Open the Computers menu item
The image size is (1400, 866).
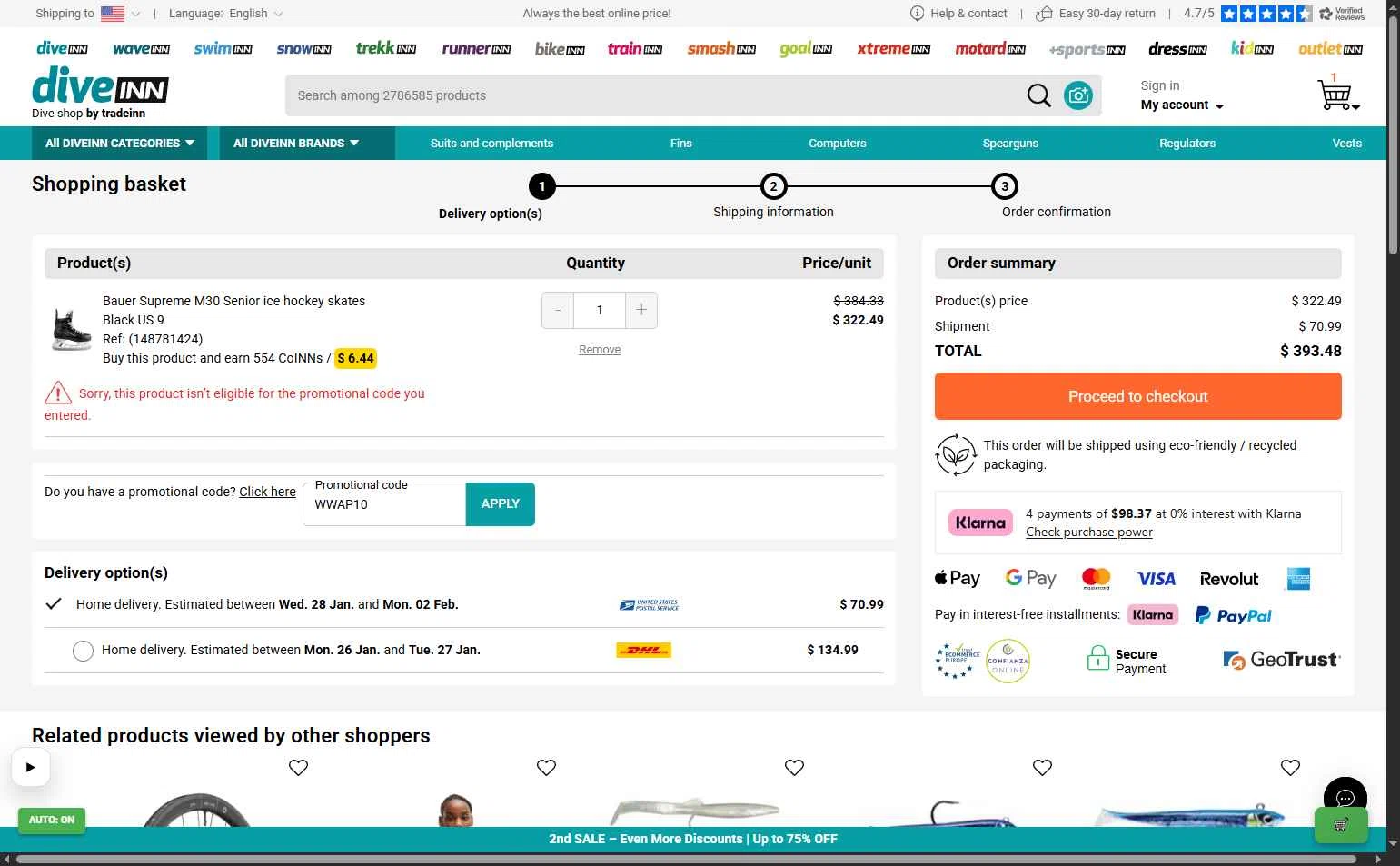tap(838, 144)
